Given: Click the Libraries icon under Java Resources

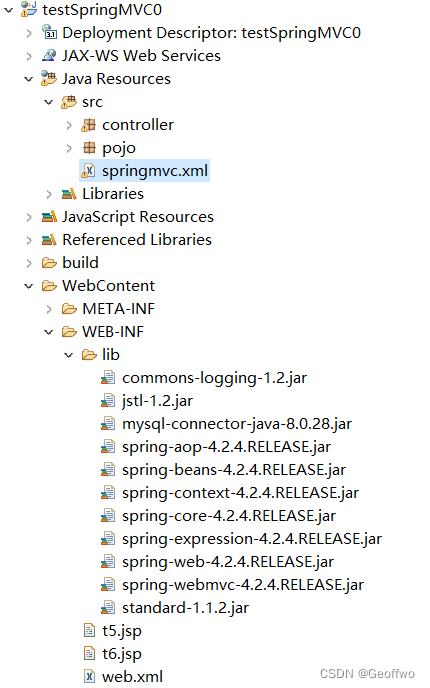Looking at the screenshot, I should pyautogui.click(x=69, y=194).
